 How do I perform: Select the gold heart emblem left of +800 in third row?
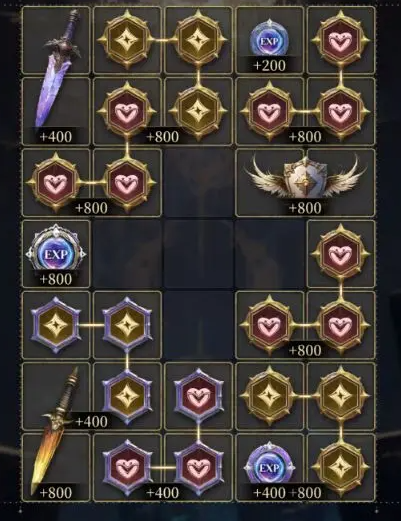point(55,183)
